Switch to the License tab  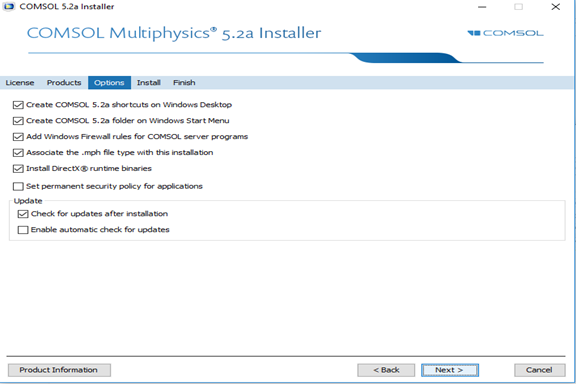[20, 83]
